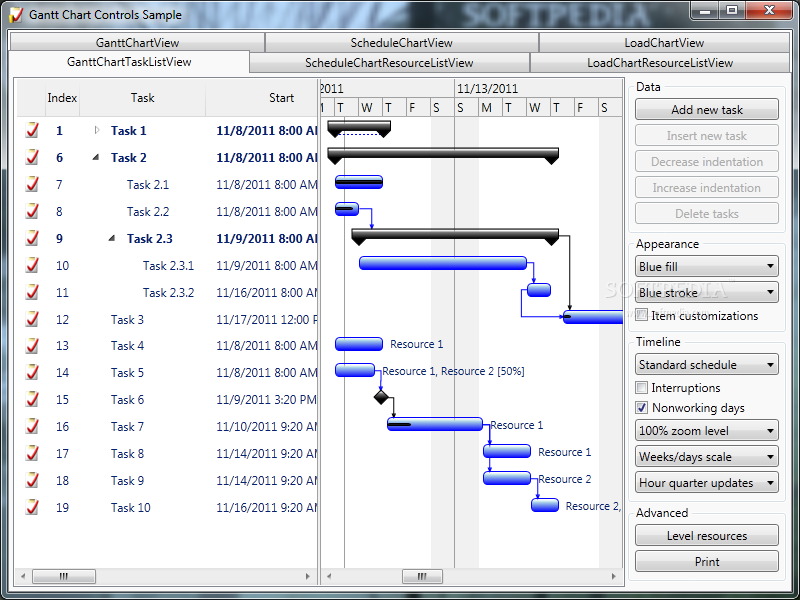
Task: Click the Decrease indentation button
Action: click(x=707, y=161)
